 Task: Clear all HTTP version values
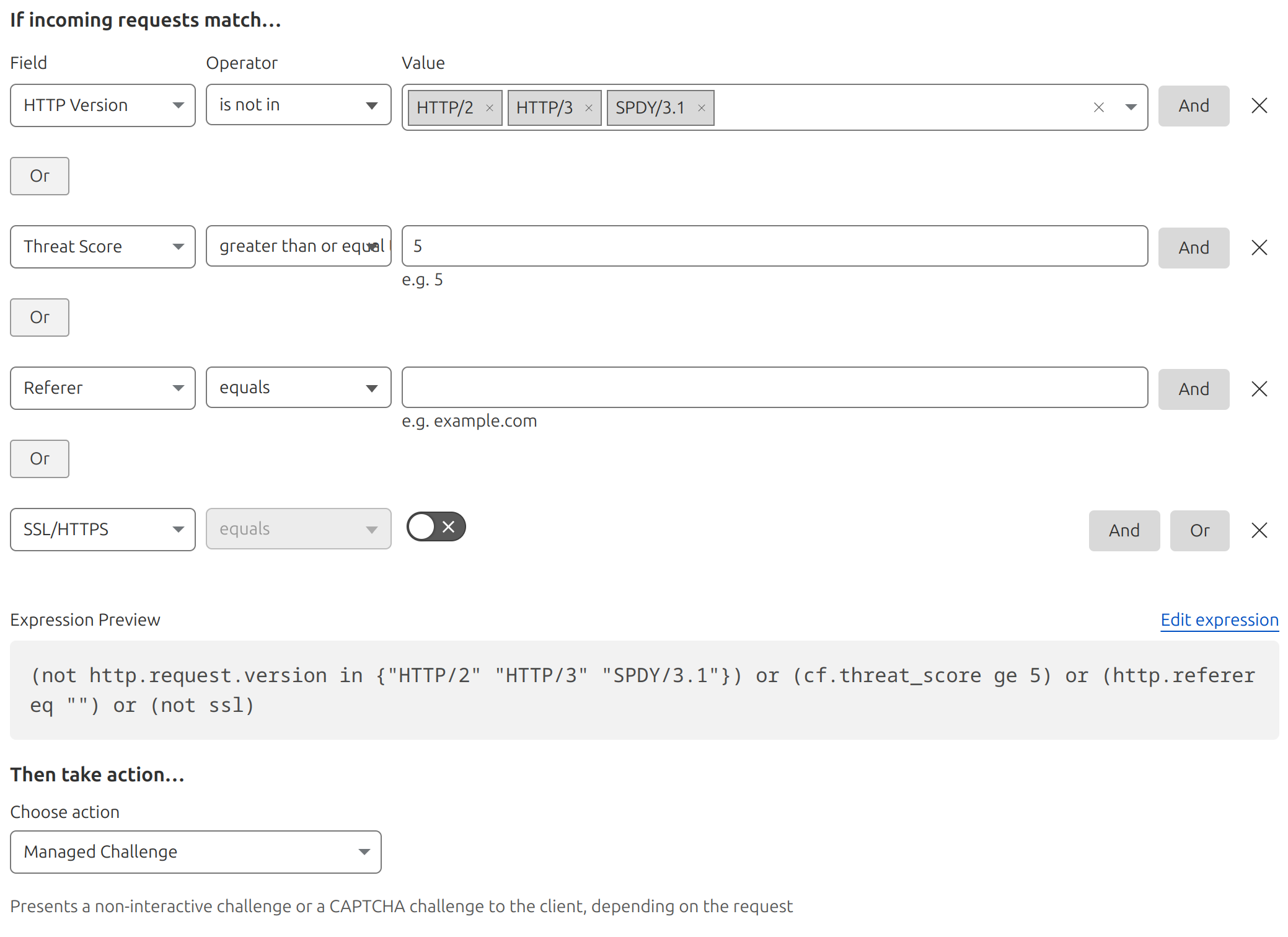(1098, 107)
